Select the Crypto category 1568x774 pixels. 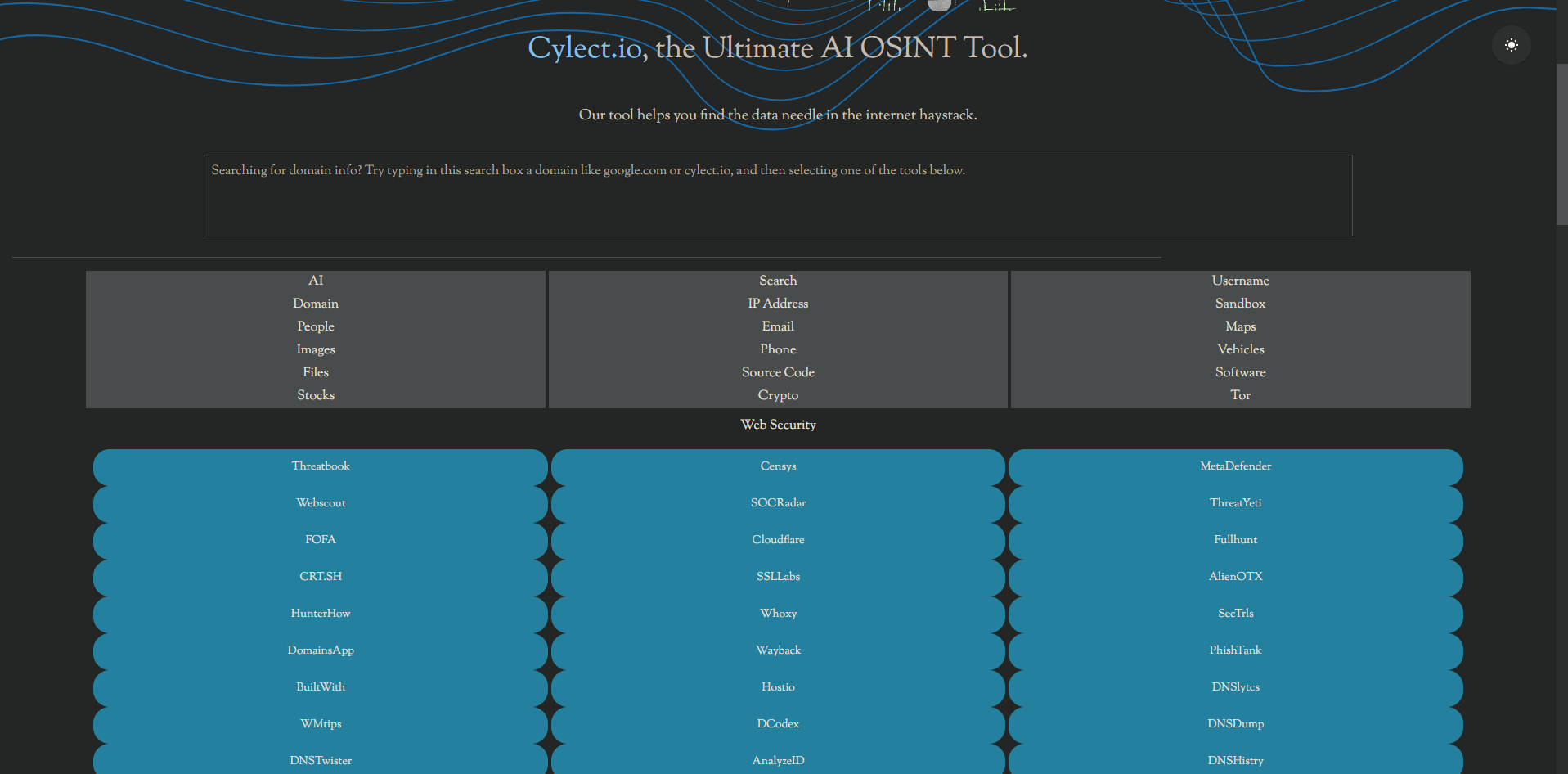[x=778, y=395]
